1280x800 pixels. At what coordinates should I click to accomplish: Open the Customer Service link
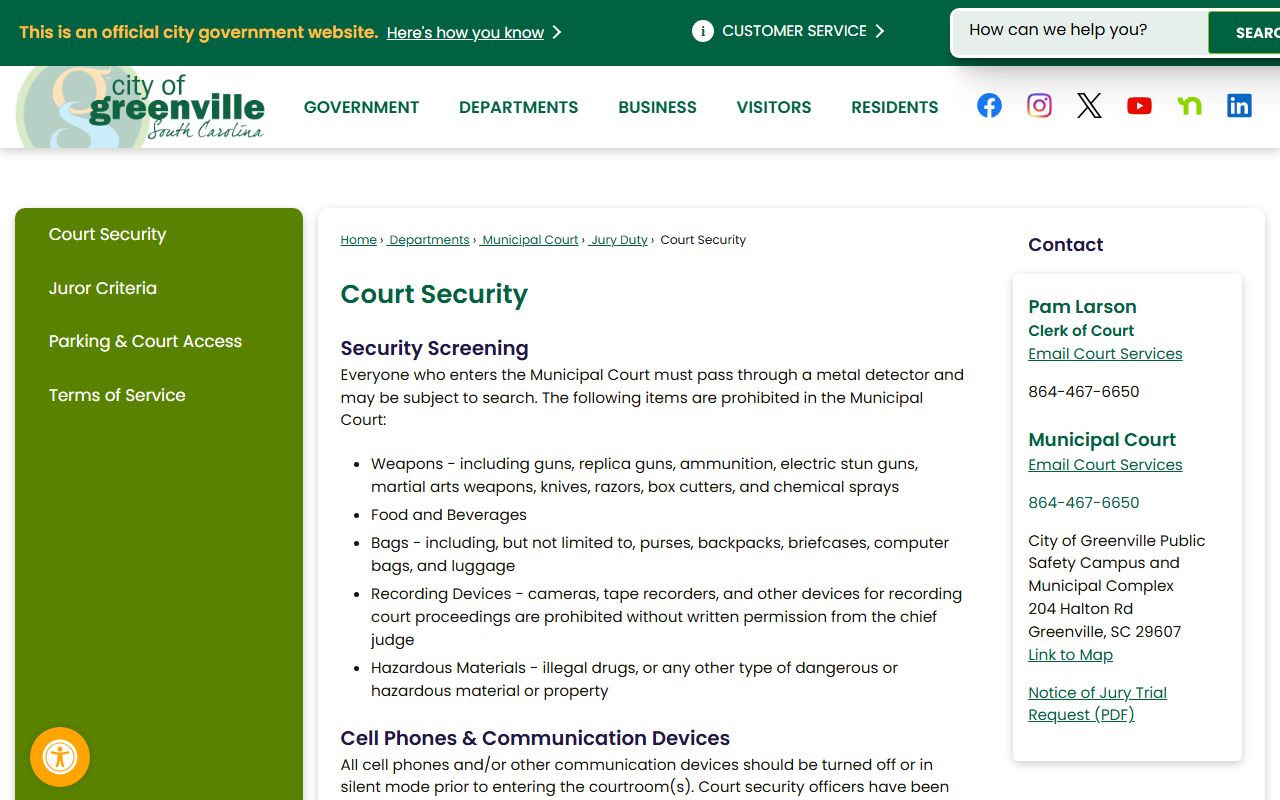(x=794, y=31)
